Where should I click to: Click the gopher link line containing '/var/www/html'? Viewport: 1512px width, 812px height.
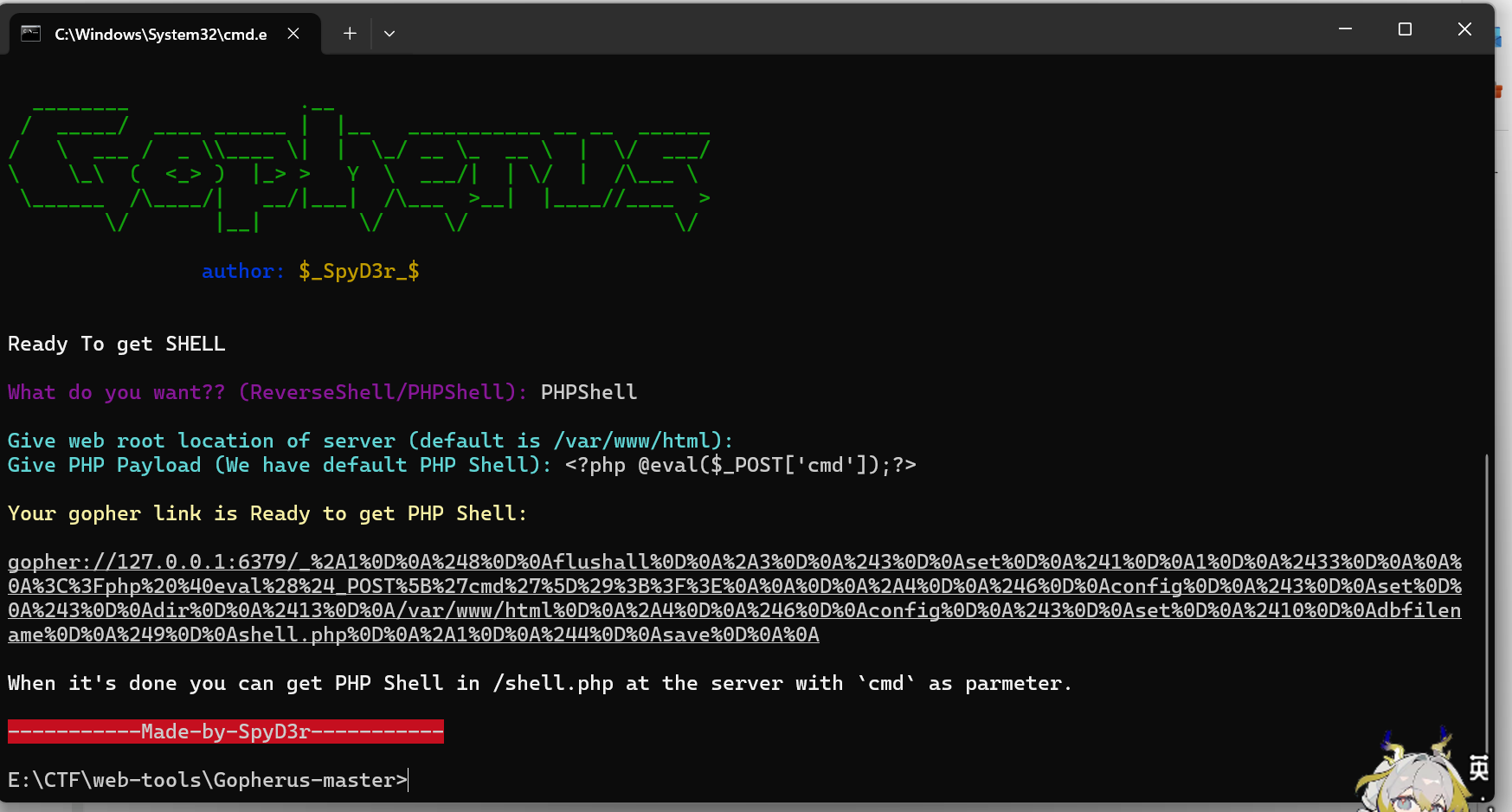[735, 610]
